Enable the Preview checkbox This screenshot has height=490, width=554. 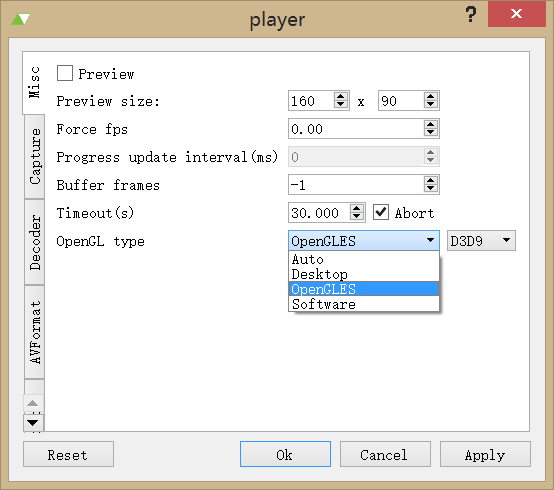pyautogui.click(x=65, y=73)
